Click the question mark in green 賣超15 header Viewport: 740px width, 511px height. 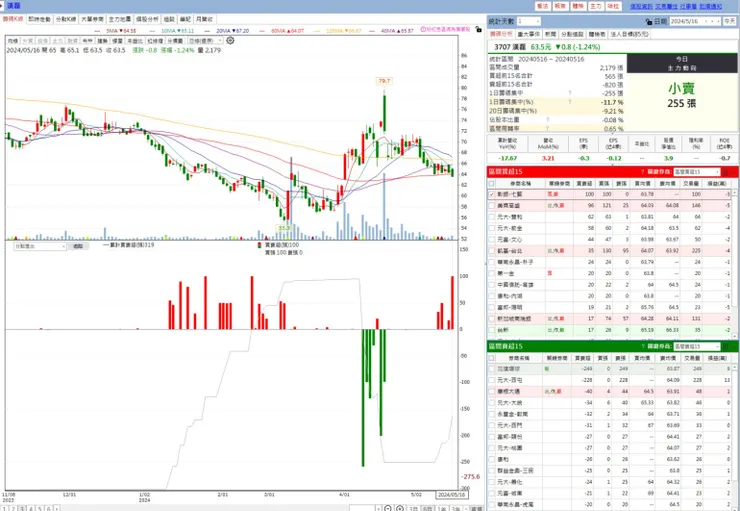pyautogui.click(x=642, y=346)
